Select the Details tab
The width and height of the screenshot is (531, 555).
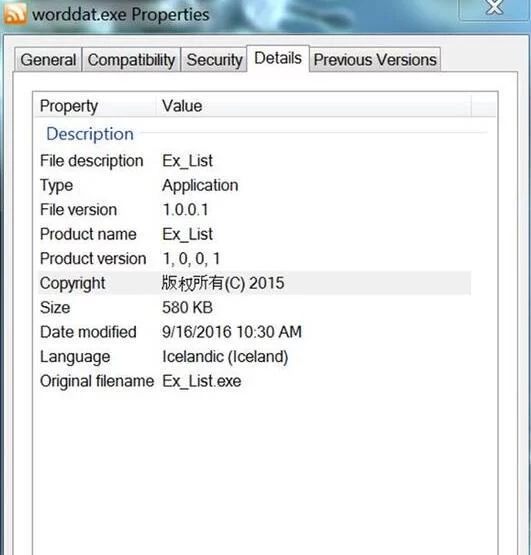(x=278, y=58)
